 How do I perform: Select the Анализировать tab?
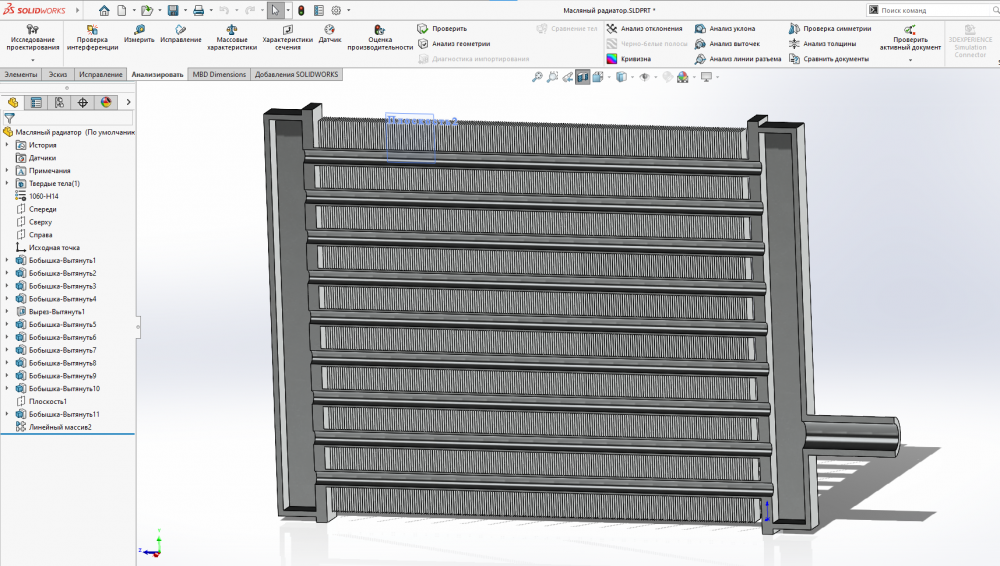tap(158, 74)
